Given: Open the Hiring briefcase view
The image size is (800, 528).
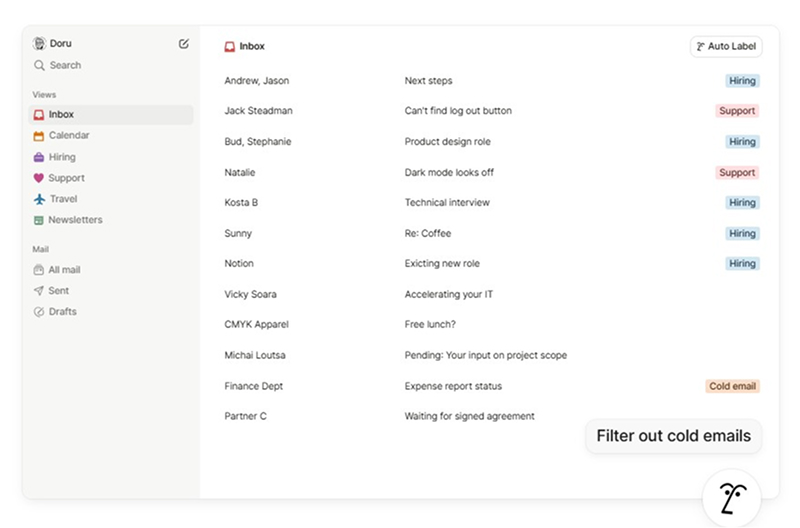Looking at the screenshot, I should tap(61, 157).
